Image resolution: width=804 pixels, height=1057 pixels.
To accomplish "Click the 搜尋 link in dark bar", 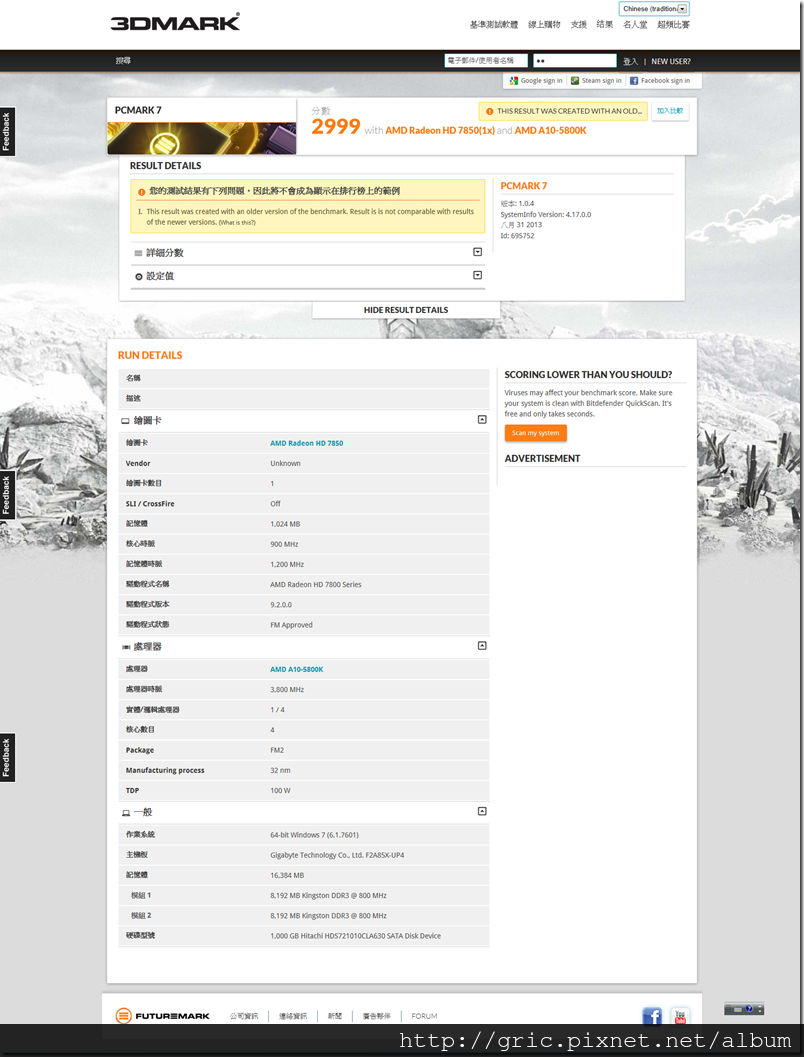I will (x=123, y=61).
